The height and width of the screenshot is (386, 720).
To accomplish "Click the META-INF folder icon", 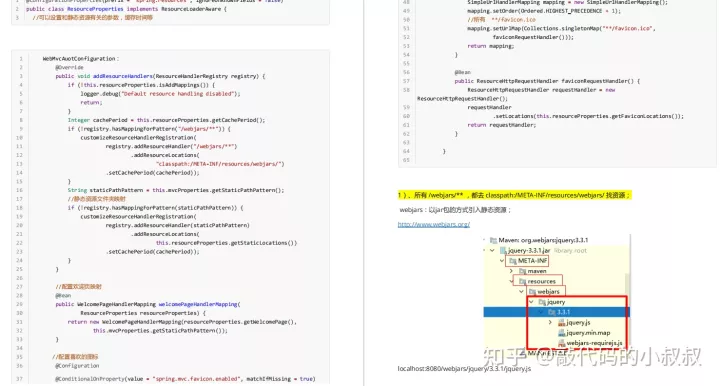I will [512, 261].
